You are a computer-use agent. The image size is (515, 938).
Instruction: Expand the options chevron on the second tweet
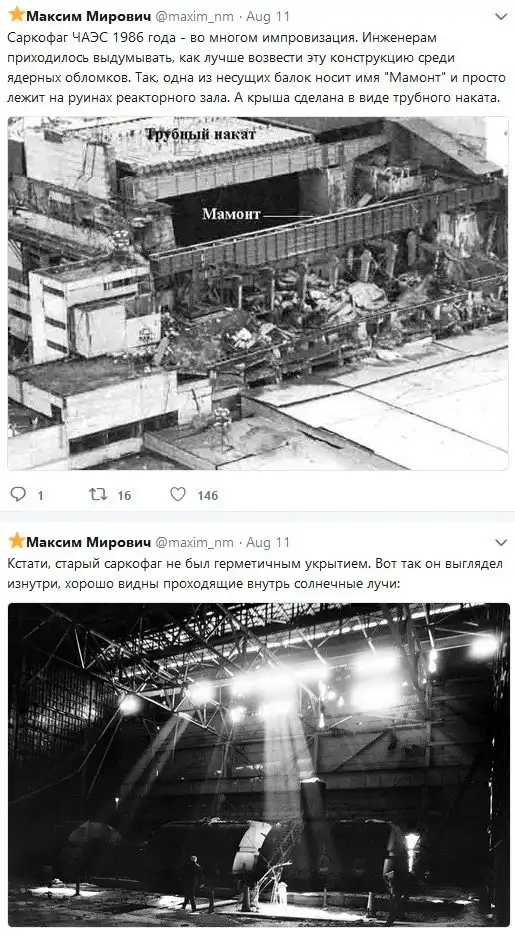point(501,543)
